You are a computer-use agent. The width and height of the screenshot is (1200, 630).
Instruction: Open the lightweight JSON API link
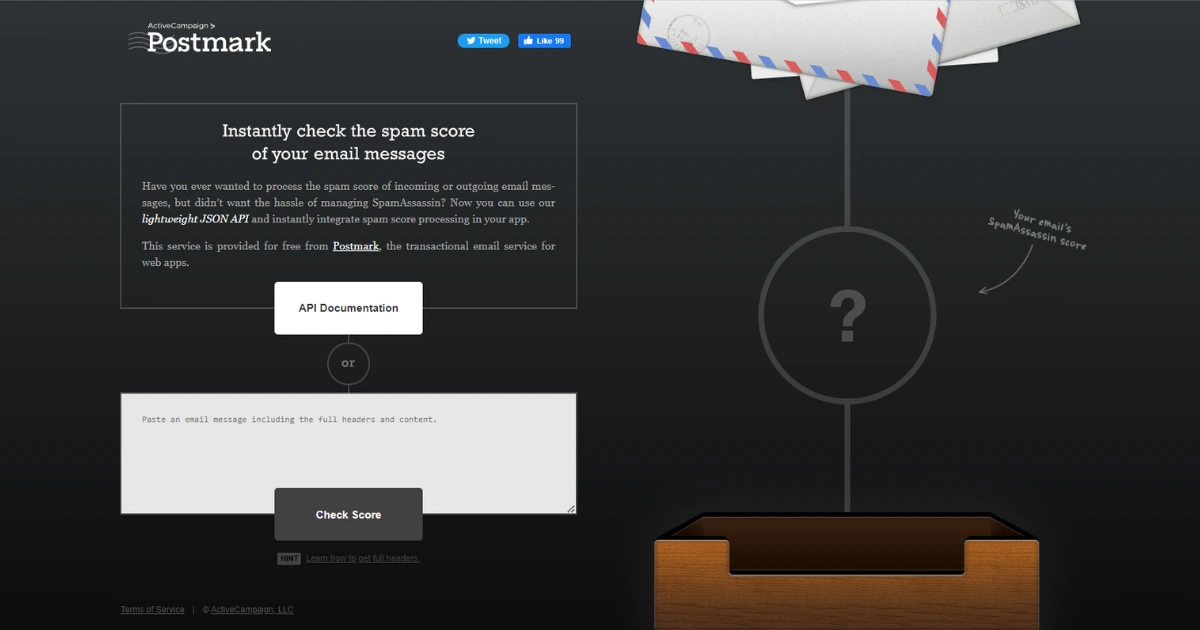195,219
